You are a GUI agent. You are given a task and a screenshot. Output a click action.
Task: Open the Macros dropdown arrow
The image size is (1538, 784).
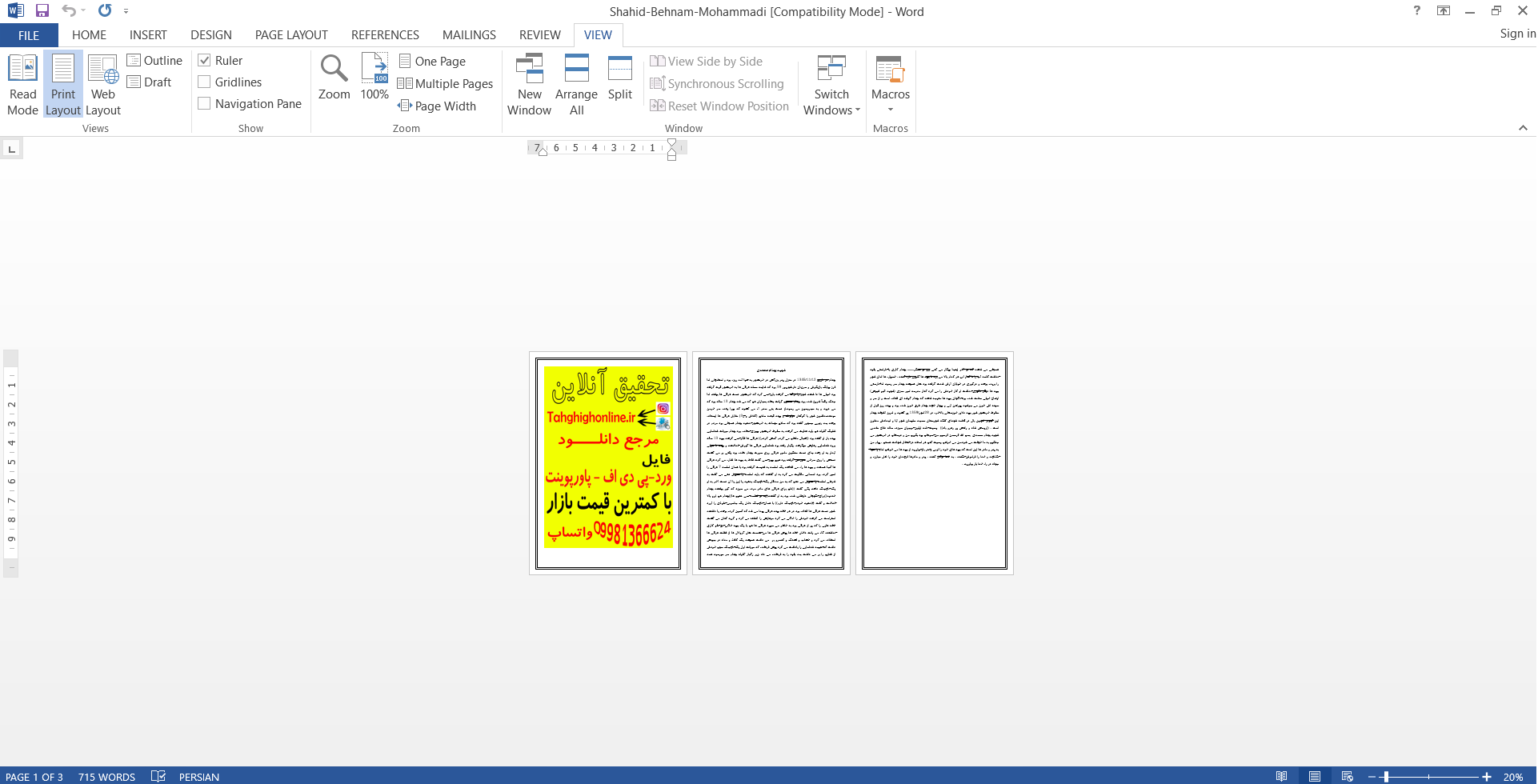click(x=891, y=110)
